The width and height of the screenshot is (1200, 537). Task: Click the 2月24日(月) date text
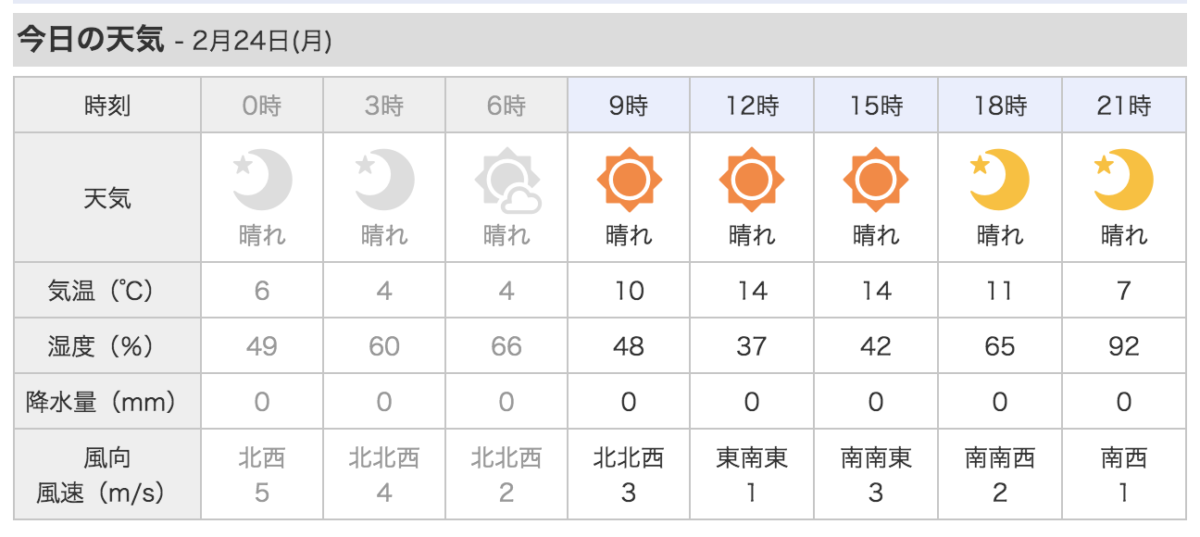tap(262, 41)
